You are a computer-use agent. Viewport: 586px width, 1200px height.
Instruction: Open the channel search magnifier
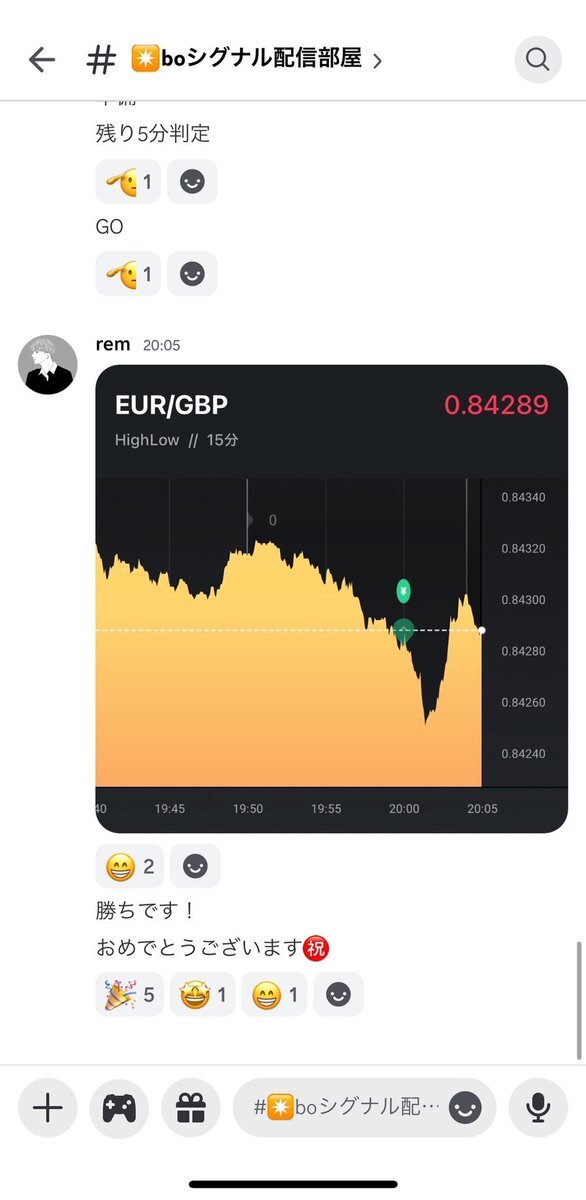point(538,60)
